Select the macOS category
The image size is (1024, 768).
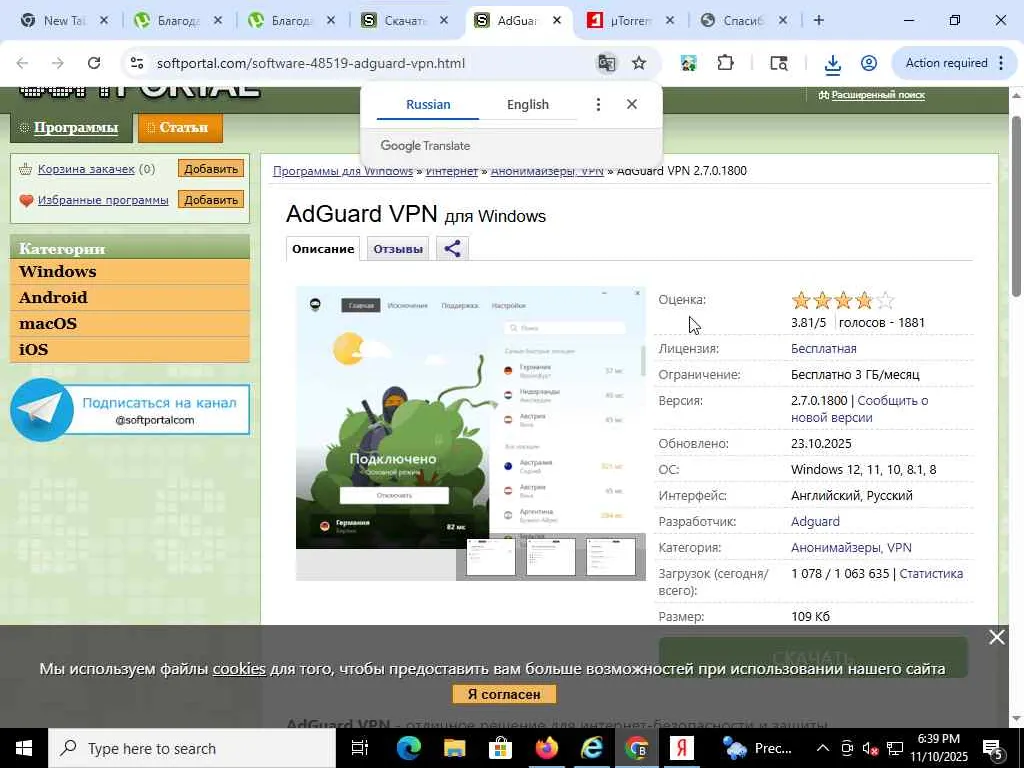(129, 324)
